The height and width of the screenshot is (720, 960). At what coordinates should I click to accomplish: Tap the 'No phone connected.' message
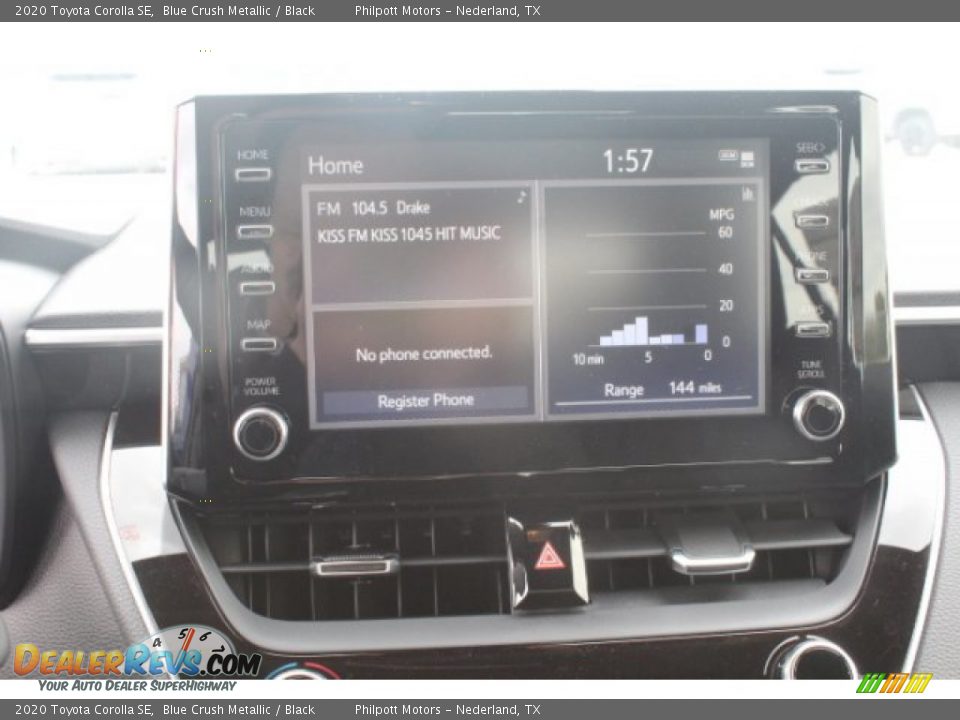[424, 354]
